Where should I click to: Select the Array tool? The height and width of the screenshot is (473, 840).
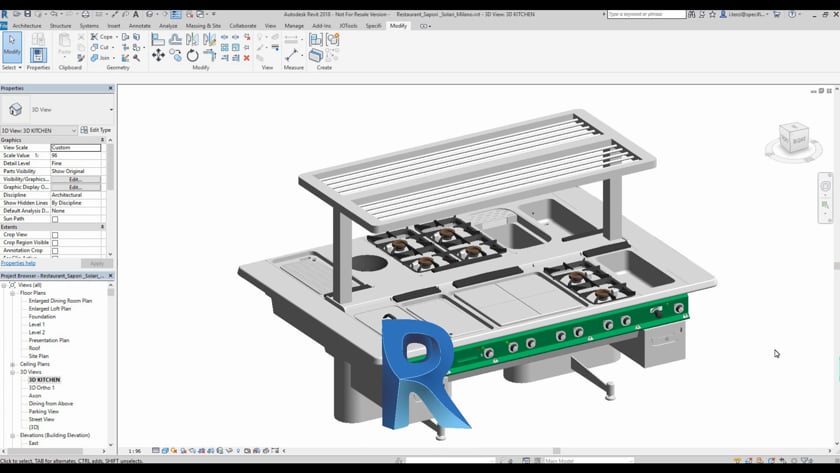[x=224, y=48]
